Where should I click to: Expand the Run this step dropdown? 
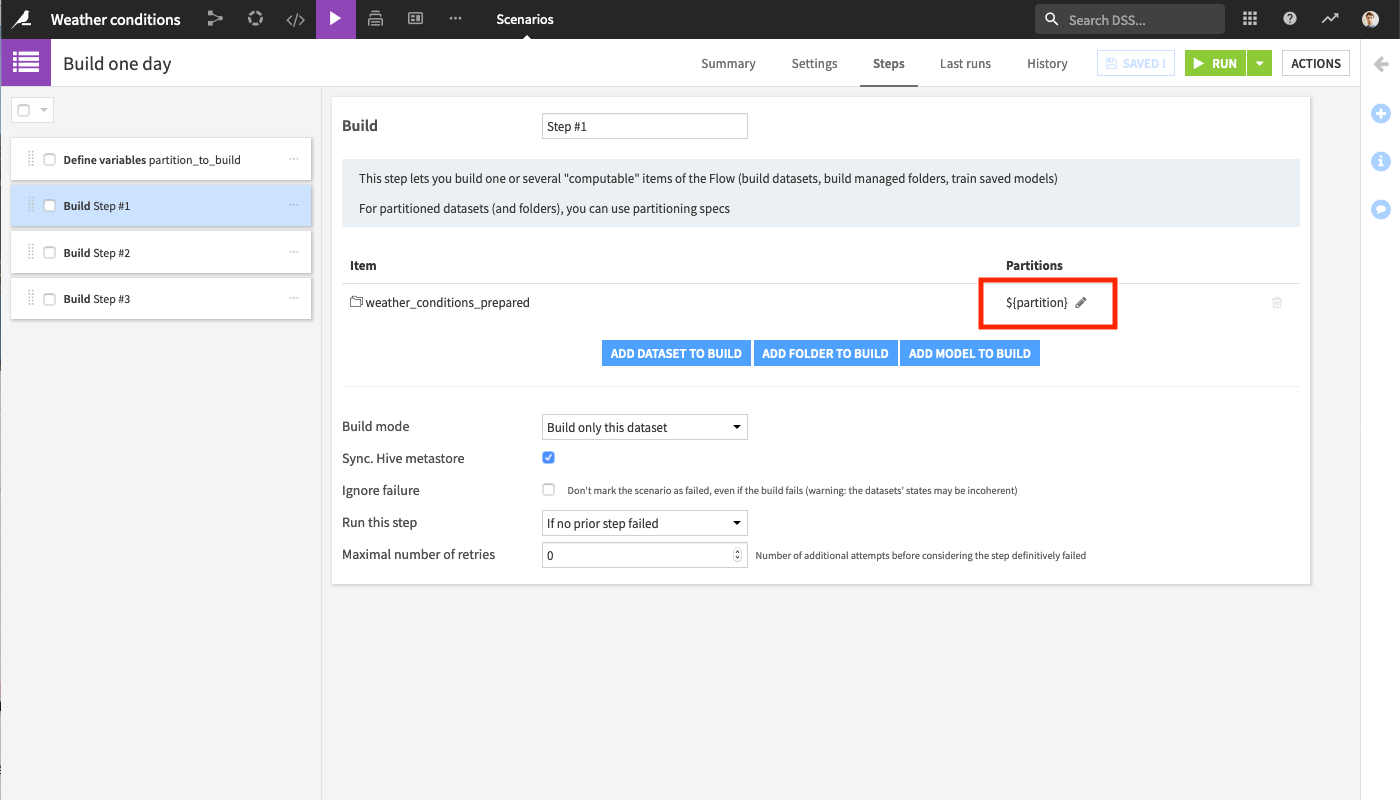pyautogui.click(x=644, y=523)
